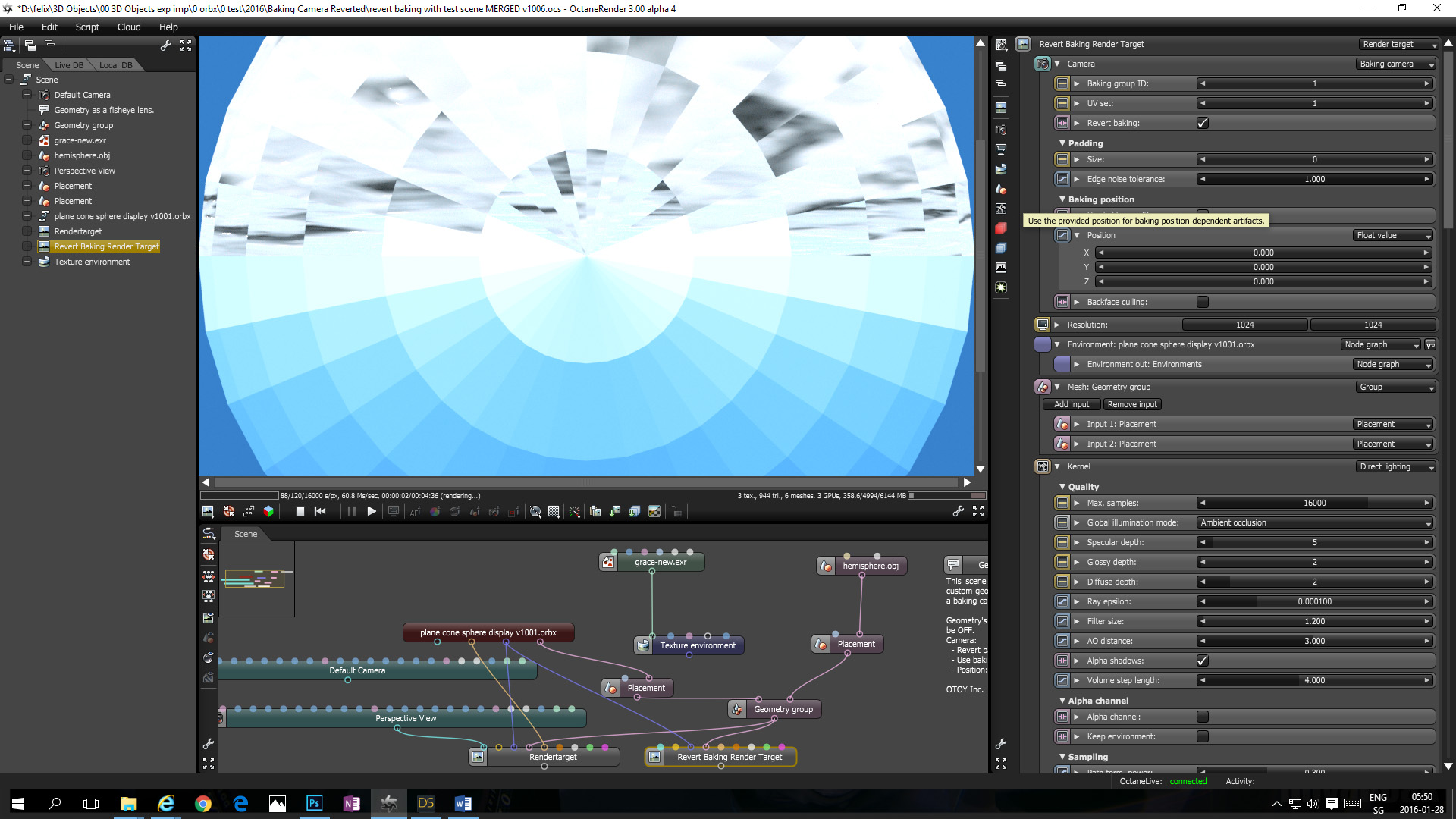Viewport: 1456px width, 819px height.
Task: Adjust the Max. samples slider
Action: pos(1314,503)
